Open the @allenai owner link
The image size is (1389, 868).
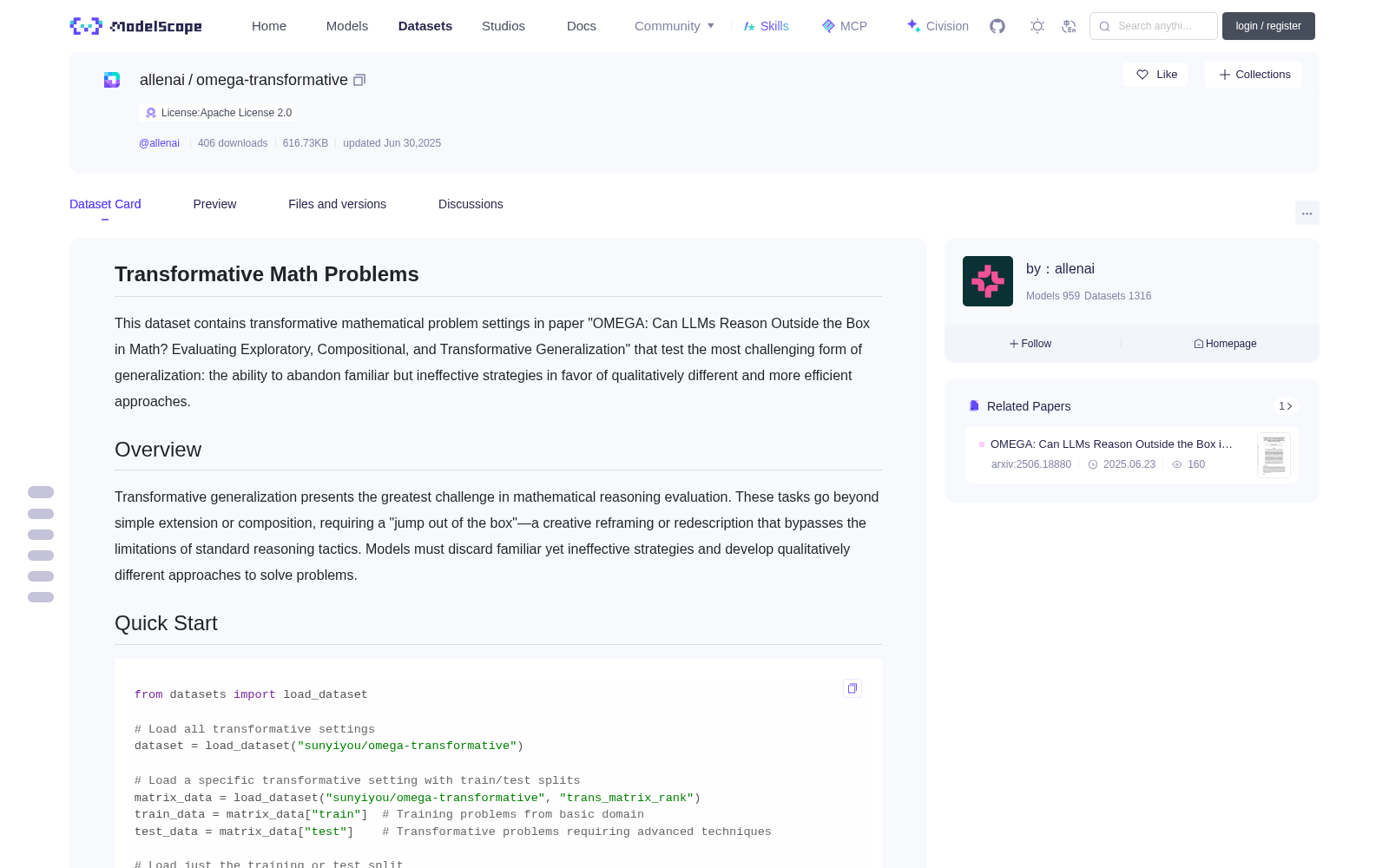click(x=159, y=143)
